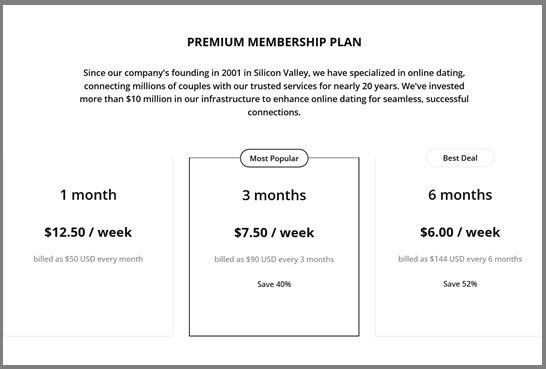Select the $6.00 / week price
This screenshot has width=546, height=369.
click(x=460, y=232)
